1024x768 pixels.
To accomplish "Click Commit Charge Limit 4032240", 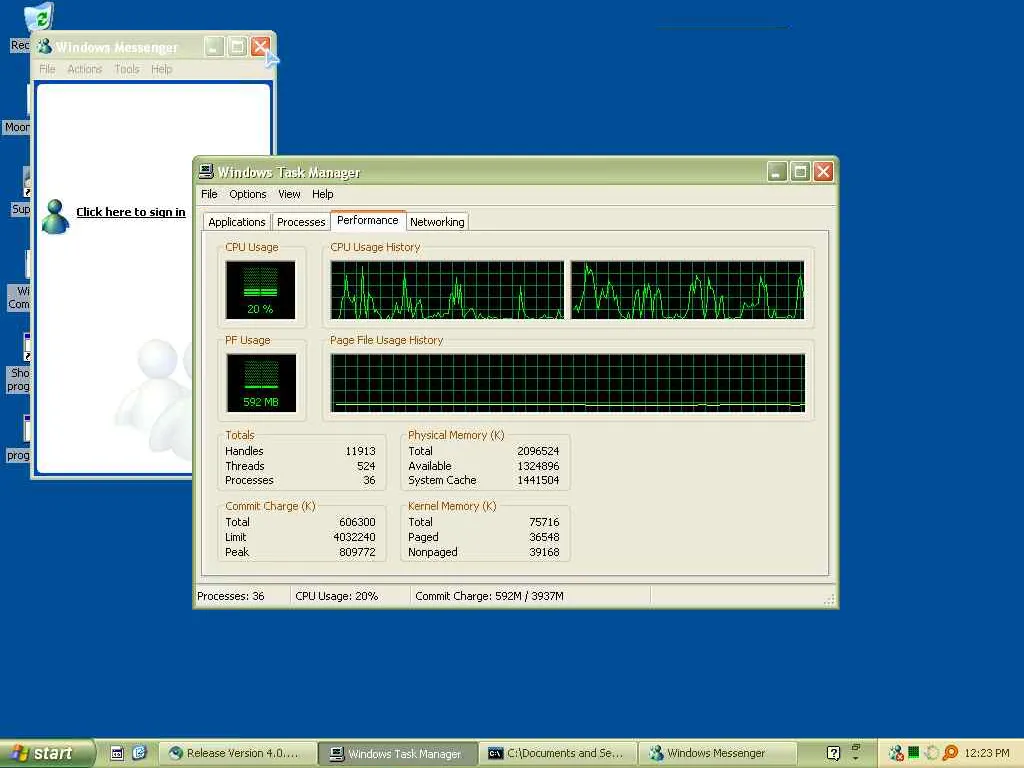I will [x=355, y=537].
